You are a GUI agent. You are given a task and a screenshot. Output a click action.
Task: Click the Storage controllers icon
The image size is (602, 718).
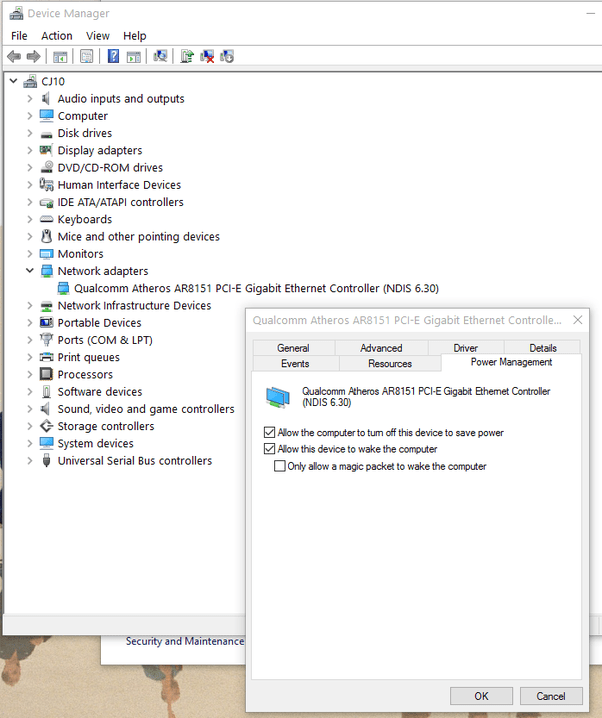(46, 426)
